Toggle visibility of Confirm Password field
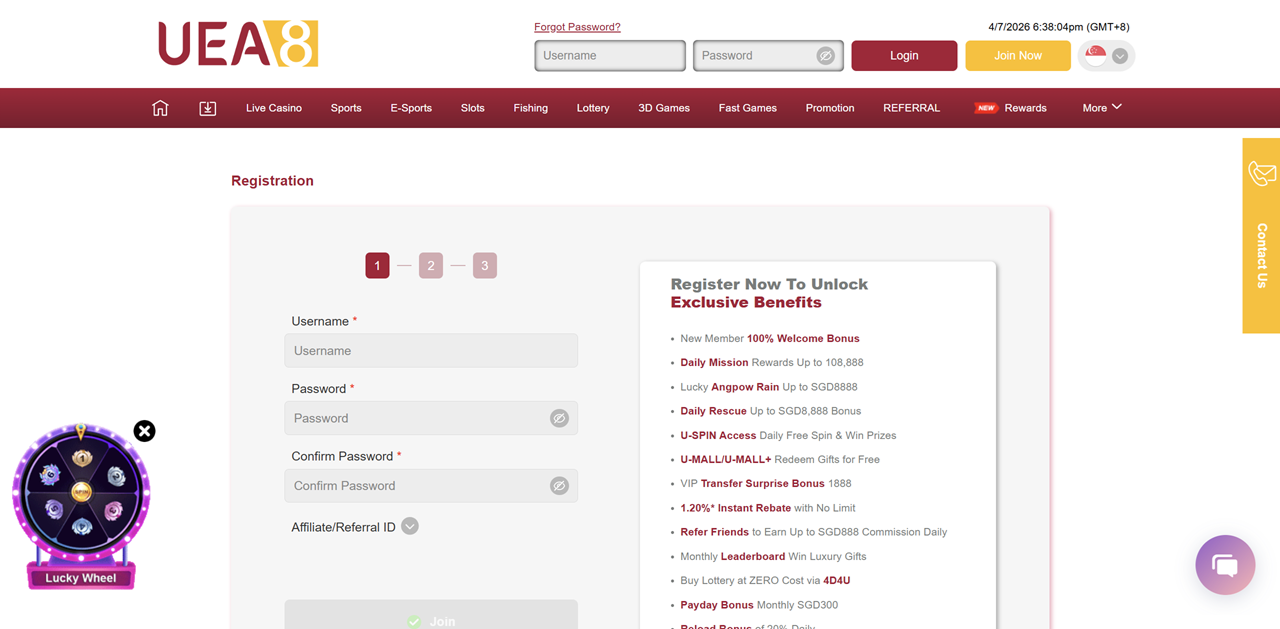The image size is (1280, 629). pos(559,486)
